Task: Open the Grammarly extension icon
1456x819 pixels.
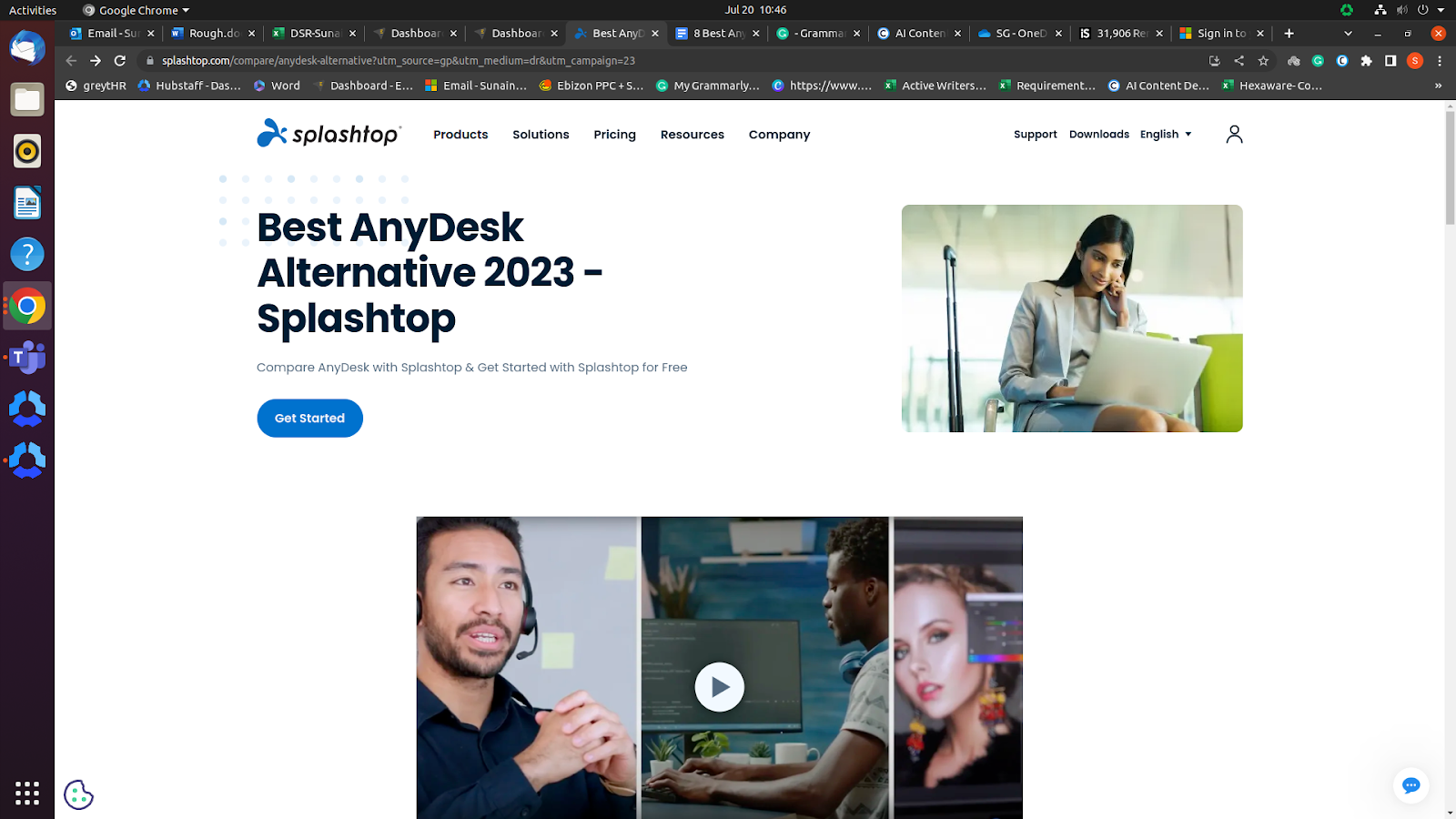Action: [x=1317, y=61]
